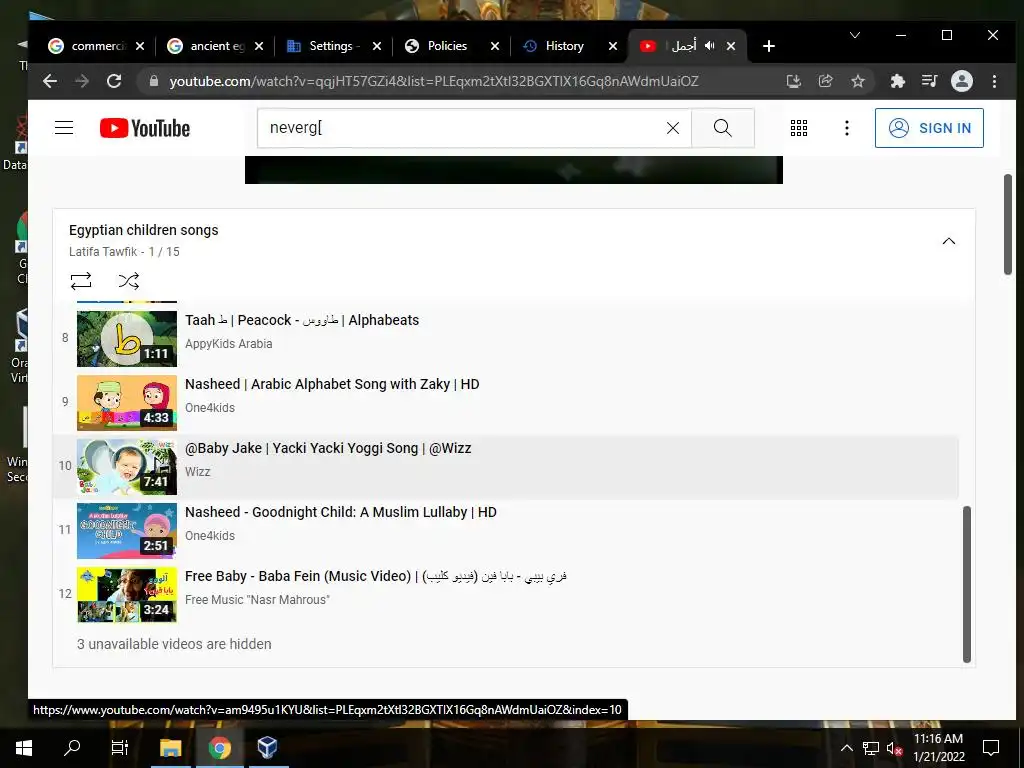
Task: Toggle shuffle playlist button
Action: (129, 281)
